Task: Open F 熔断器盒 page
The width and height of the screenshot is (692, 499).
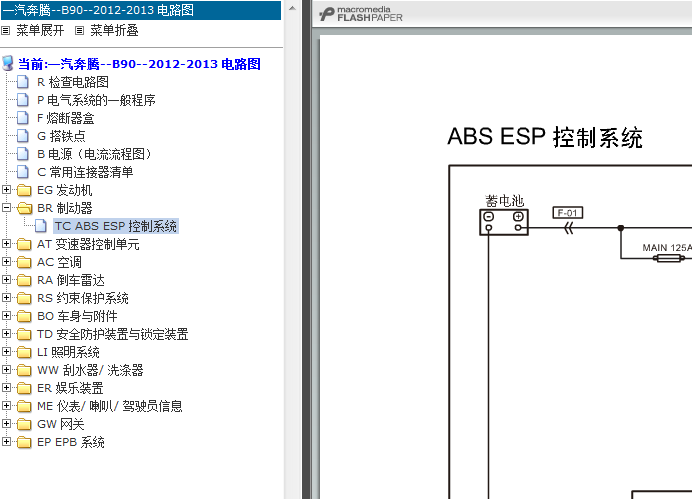Action: coord(66,118)
